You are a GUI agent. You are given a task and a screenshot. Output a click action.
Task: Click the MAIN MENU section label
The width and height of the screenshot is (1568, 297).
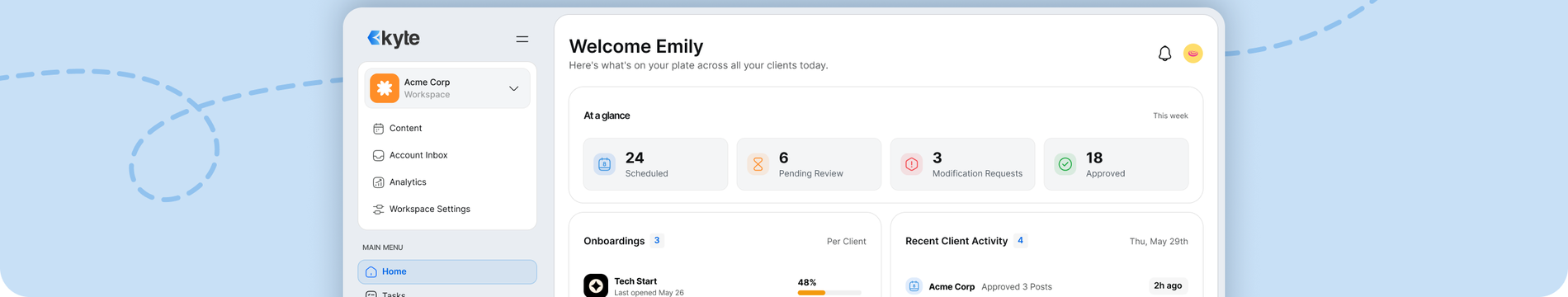[383, 247]
